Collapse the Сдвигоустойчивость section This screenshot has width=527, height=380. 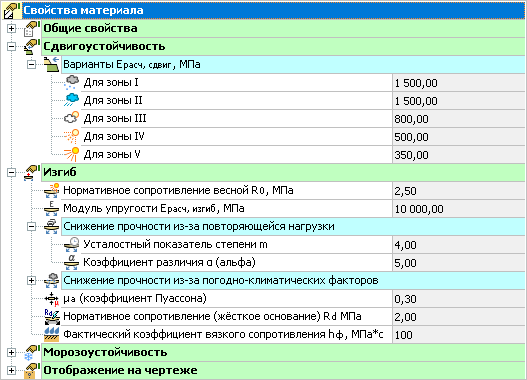click(x=11, y=46)
